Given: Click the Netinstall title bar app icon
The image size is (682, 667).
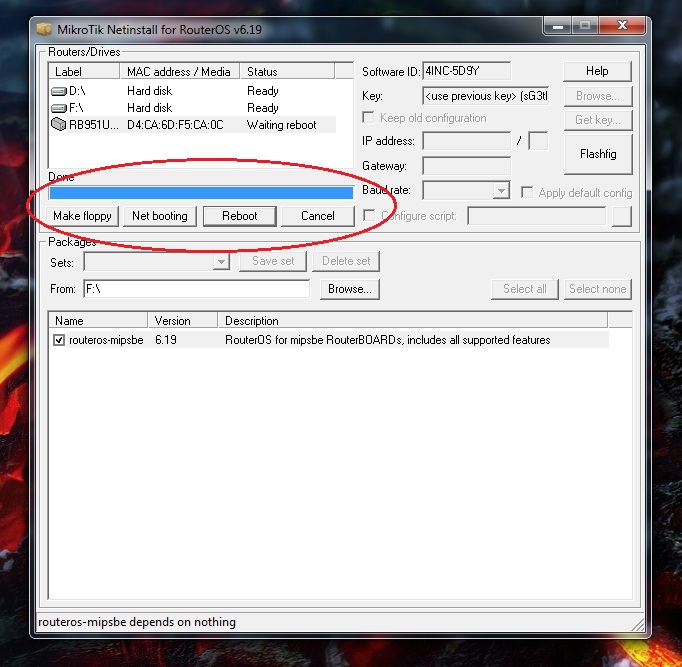Looking at the screenshot, I should [x=44, y=29].
